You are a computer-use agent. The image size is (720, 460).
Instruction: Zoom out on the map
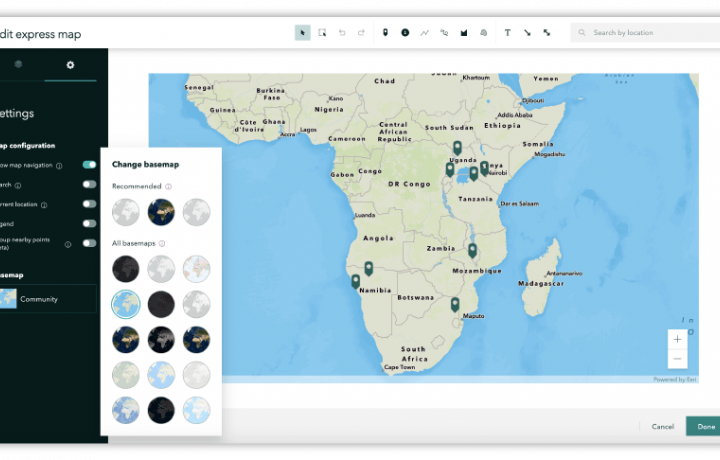(x=677, y=359)
